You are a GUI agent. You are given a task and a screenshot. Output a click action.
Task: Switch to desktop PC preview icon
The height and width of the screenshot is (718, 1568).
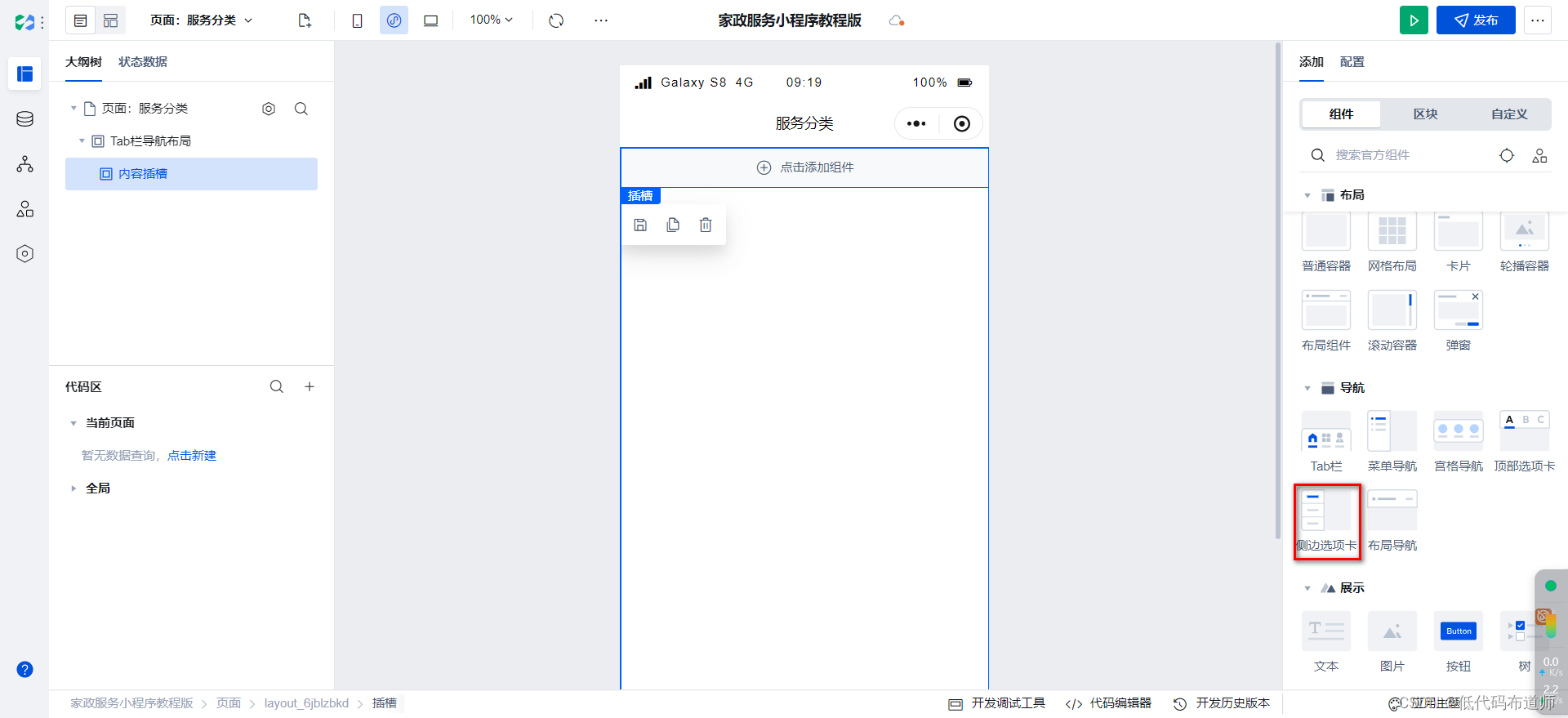(430, 20)
